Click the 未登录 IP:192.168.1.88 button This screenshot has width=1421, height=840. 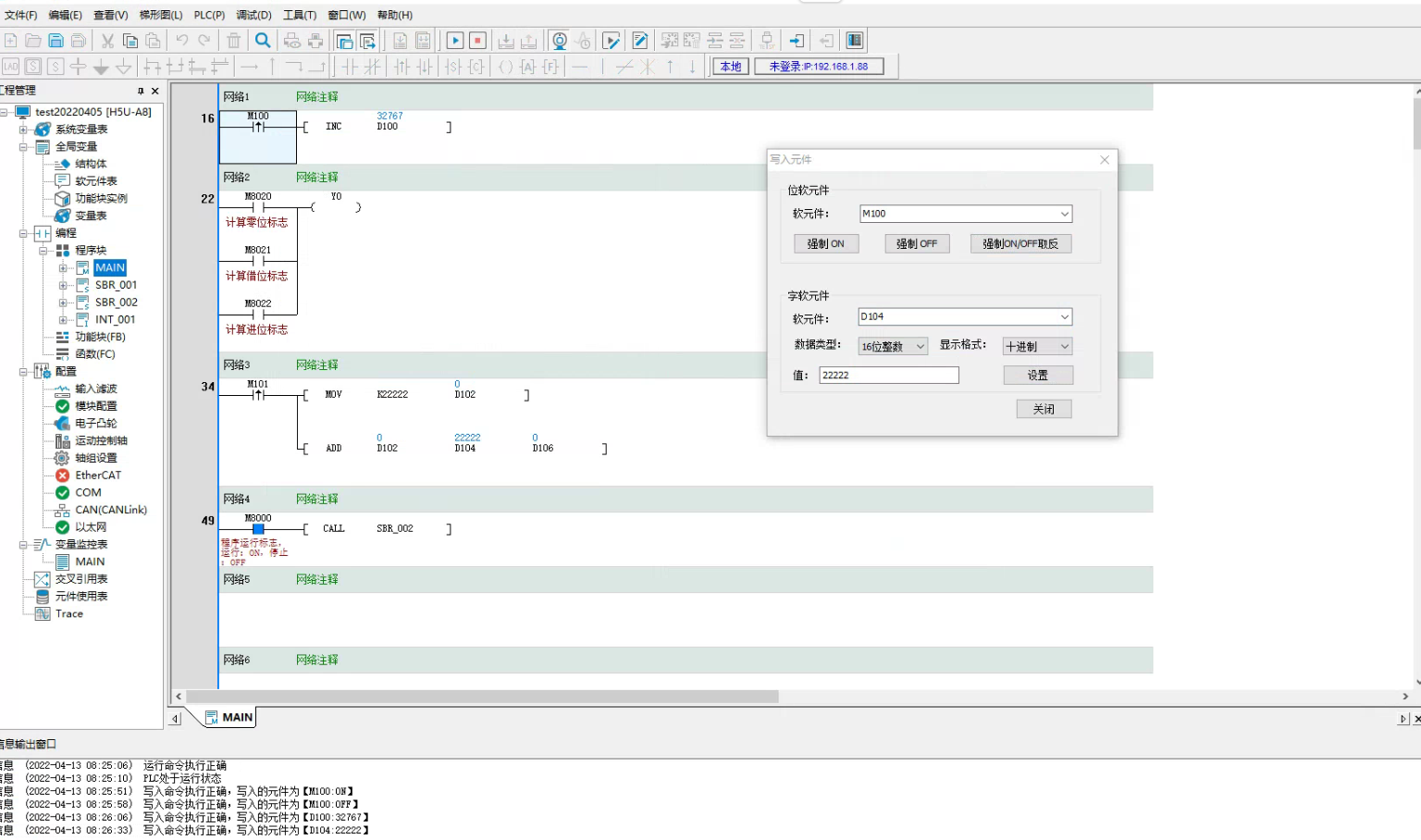819,67
